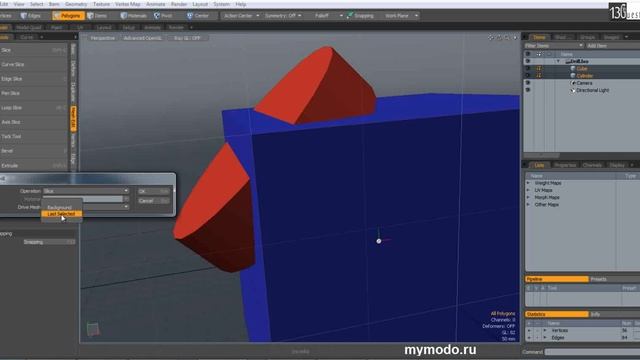Toggle visibility of the Cylinder item
640x360 pixels.
click(x=527, y=76)
